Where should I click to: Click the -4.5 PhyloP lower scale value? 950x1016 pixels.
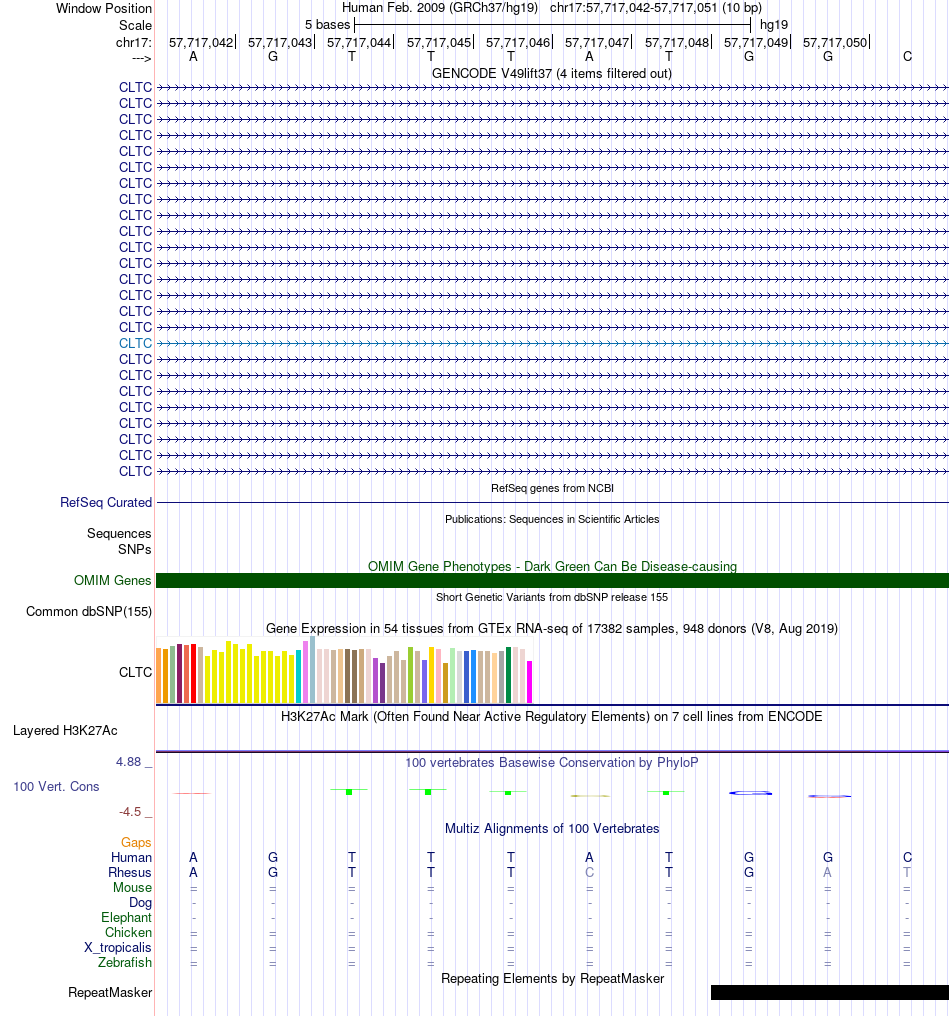click(x=130, y=812)
